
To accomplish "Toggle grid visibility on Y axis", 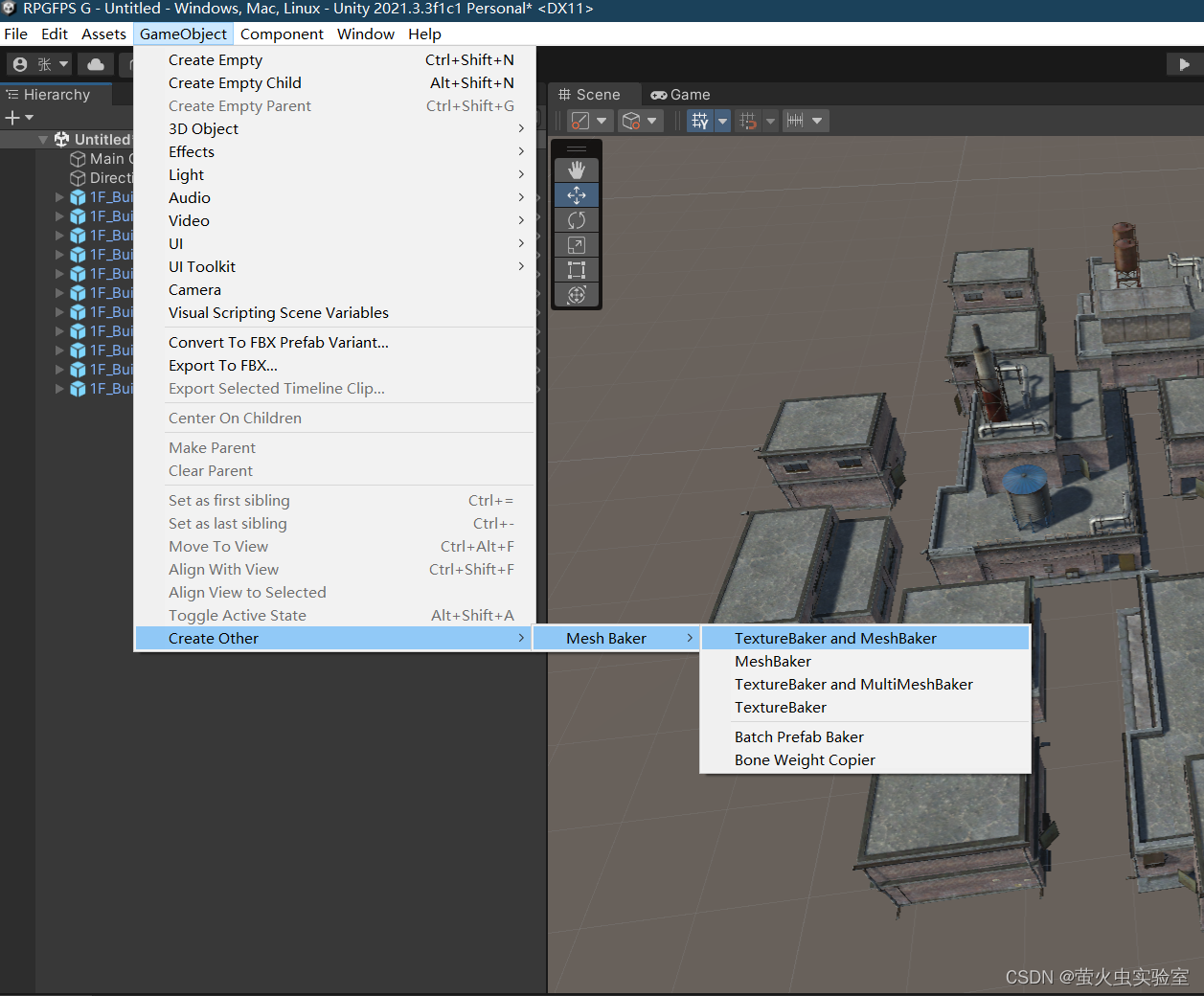I will [700, 121].
